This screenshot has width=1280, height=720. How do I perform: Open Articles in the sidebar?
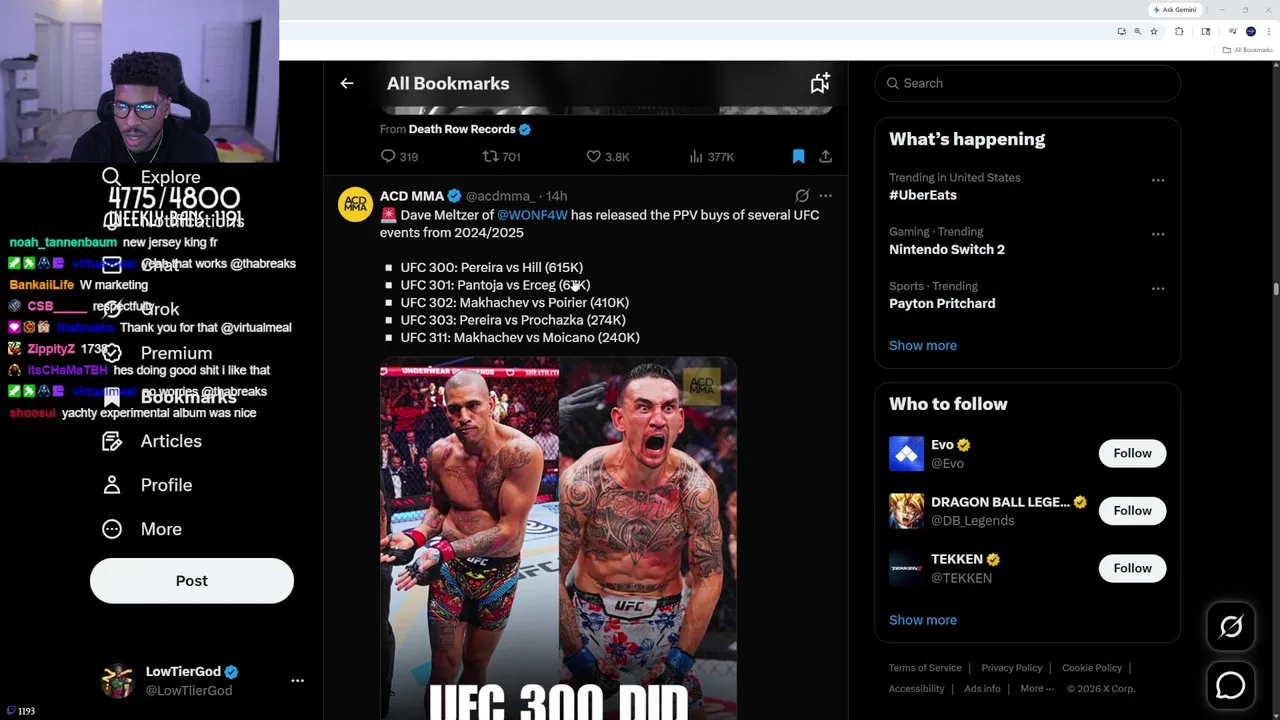tap(152, 441)
